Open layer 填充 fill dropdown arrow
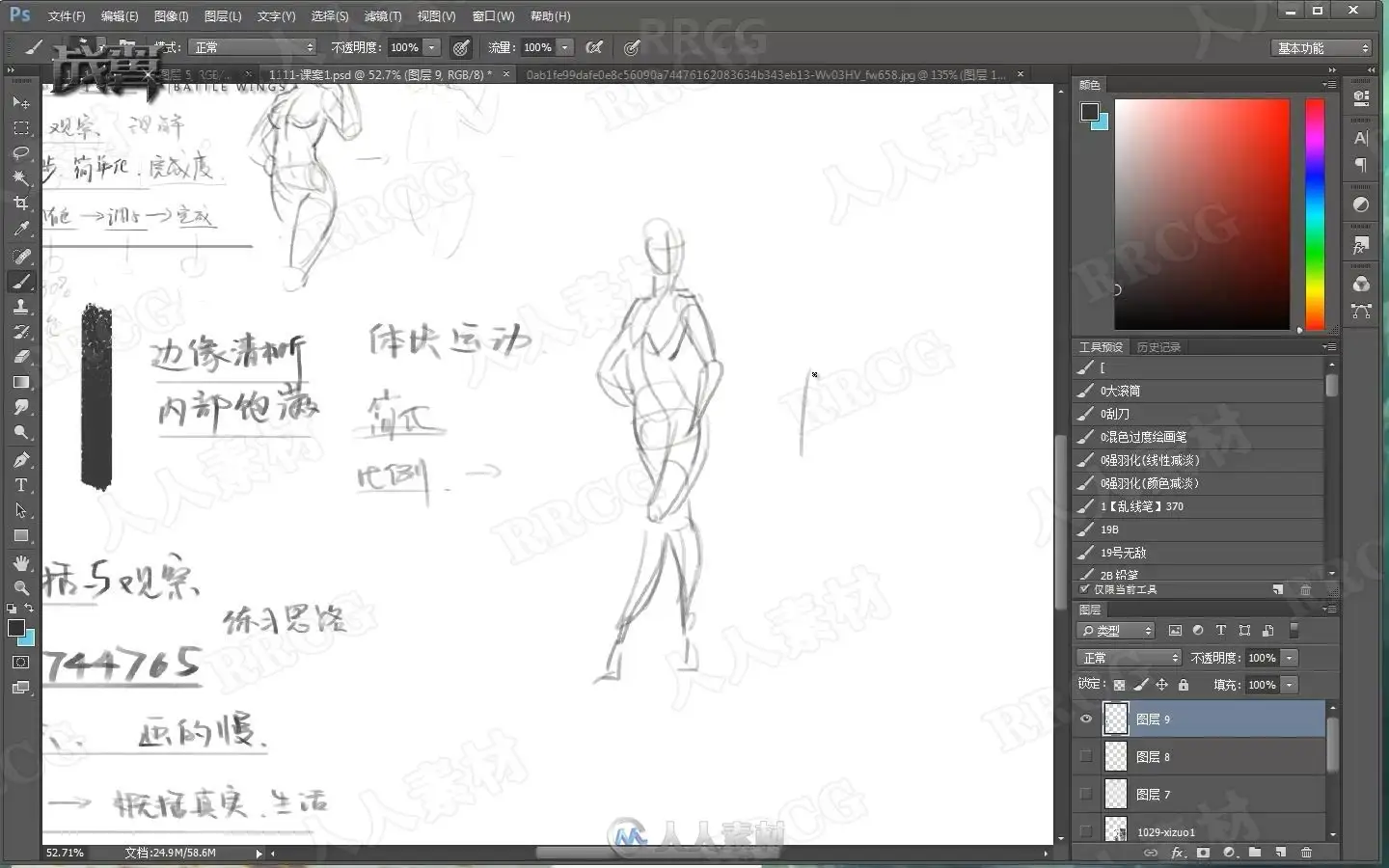The width and height of the screenshot is (1389, 868). (1289, 685)
